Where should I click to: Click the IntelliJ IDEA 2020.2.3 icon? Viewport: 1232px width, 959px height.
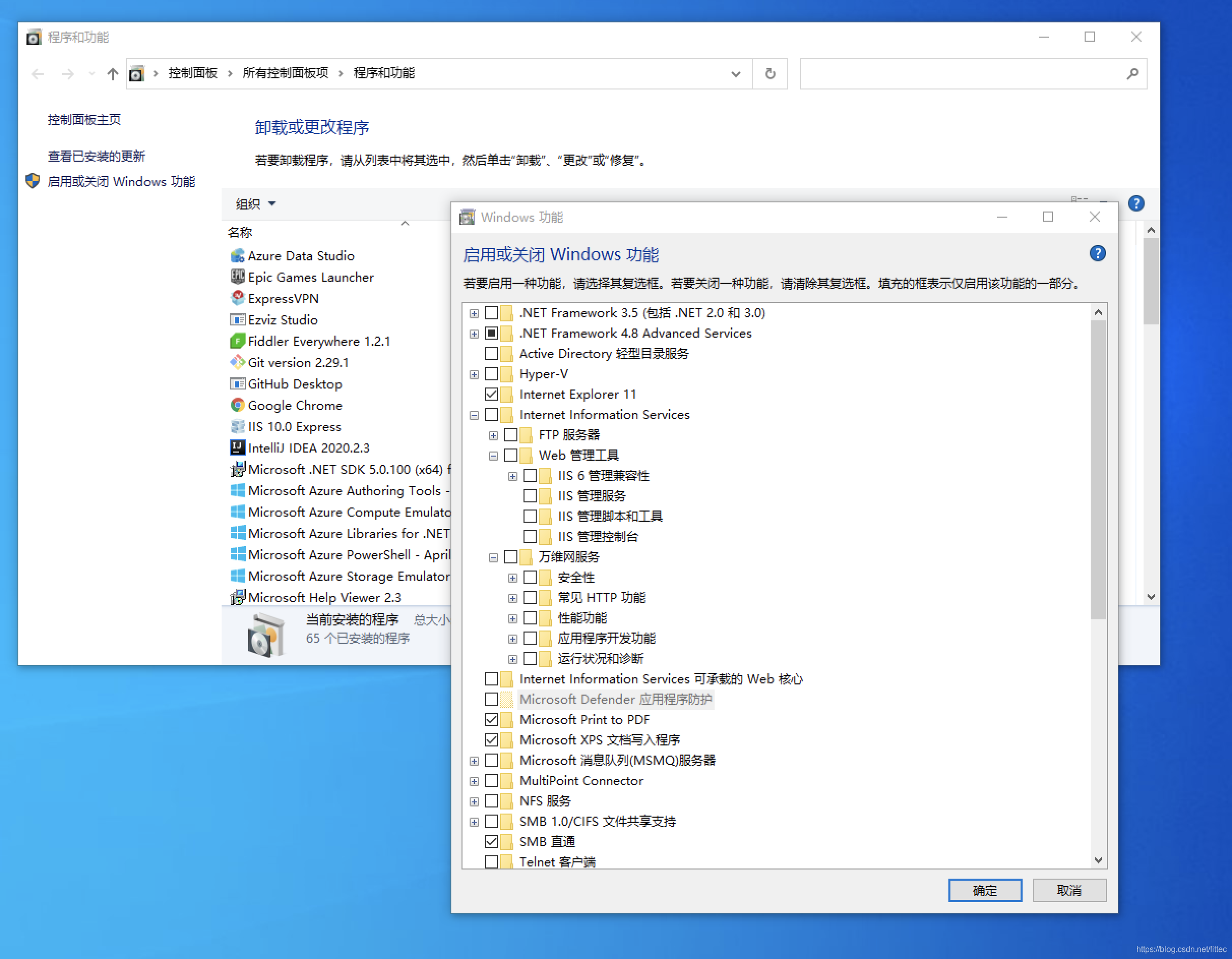pyautogui.click(x=237, y=447)
